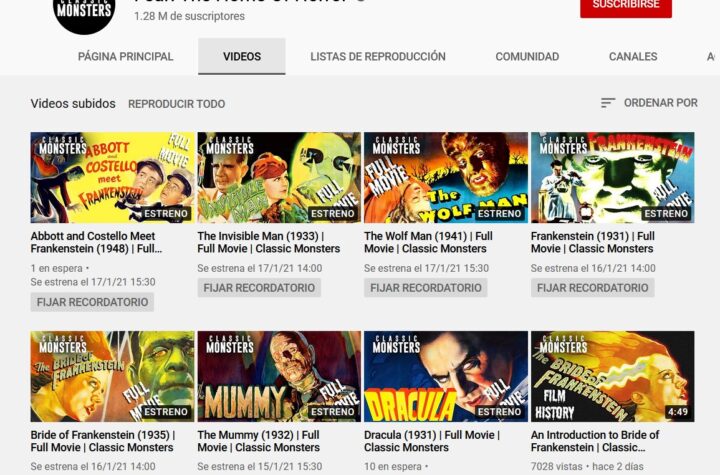Image resolution: width=720 pixels, height=475 pixels.
Task: Click 'Se estrena el 16/1/21 14:00' under Frankenstein (1931)
Action: point(593,268)
